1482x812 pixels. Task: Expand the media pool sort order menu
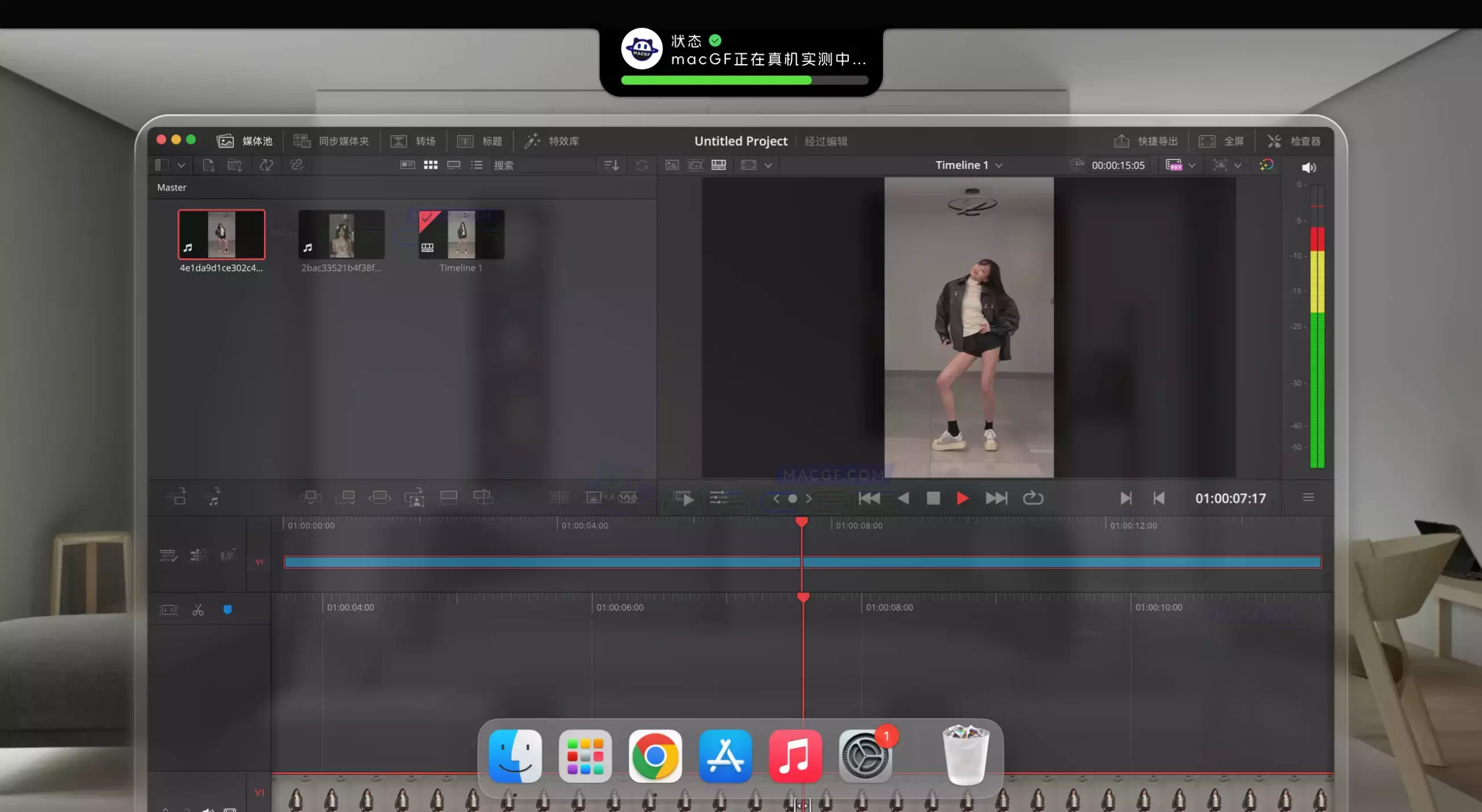pyautogui.click(x=610, y=165)
